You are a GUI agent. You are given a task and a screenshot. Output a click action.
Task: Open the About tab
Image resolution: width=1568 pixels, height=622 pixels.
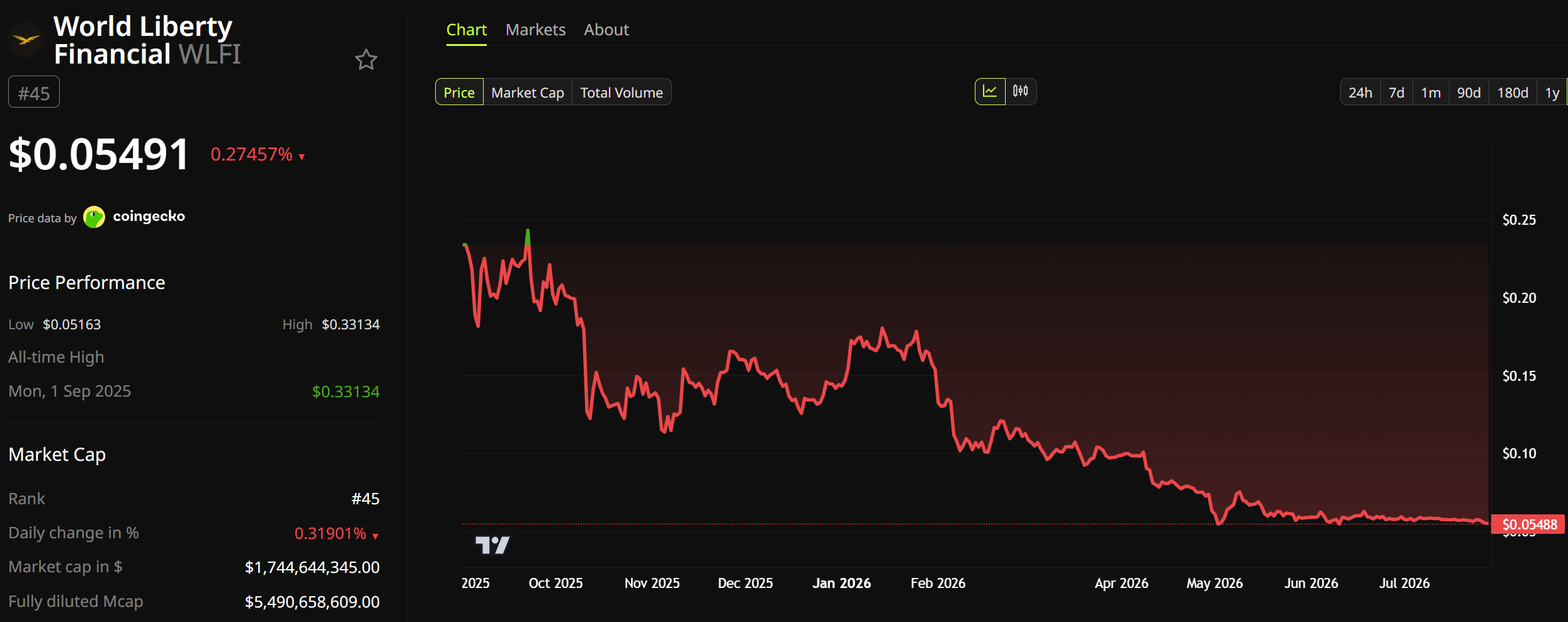click(606, 30)
